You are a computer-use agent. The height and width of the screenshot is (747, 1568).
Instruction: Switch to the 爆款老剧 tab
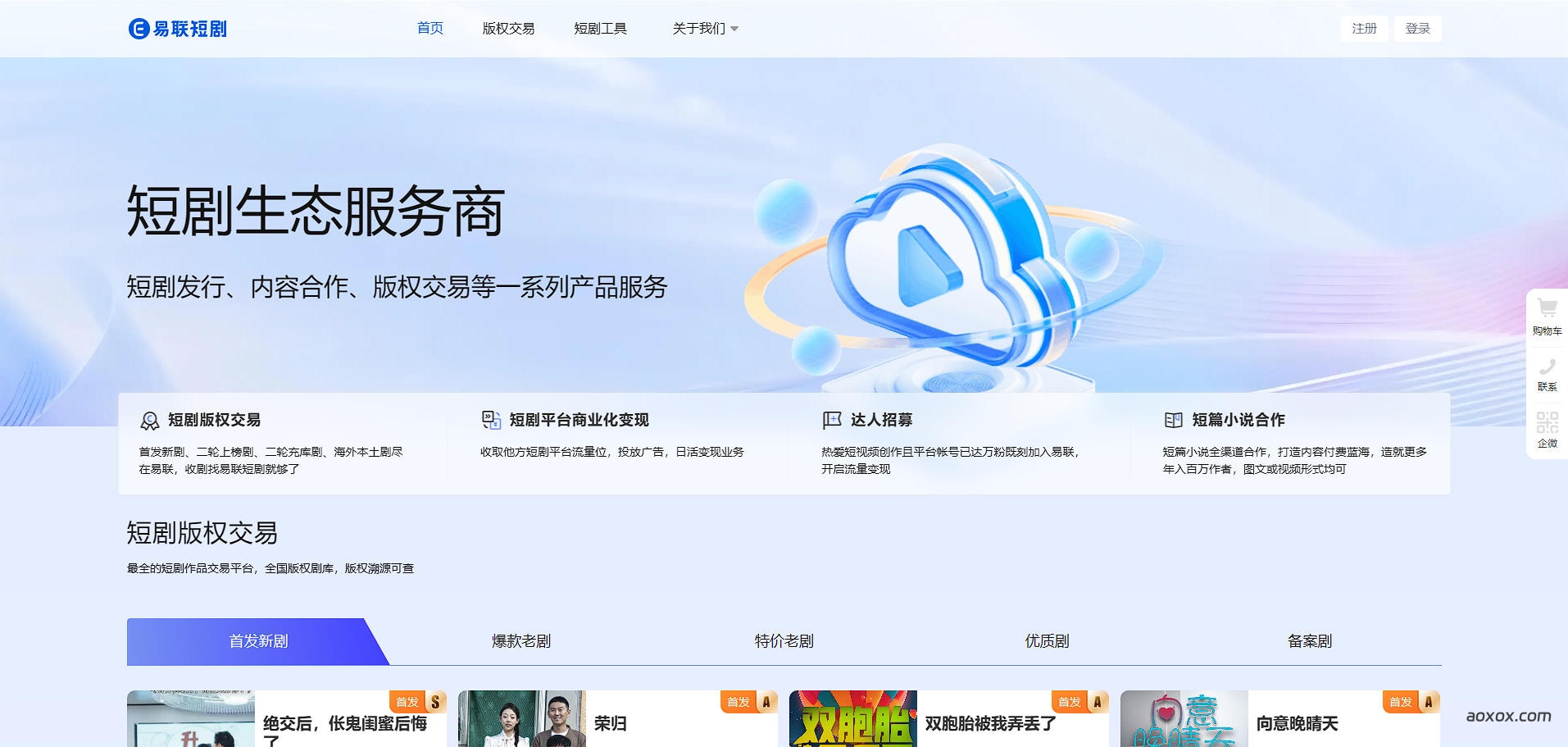point(521,641)
